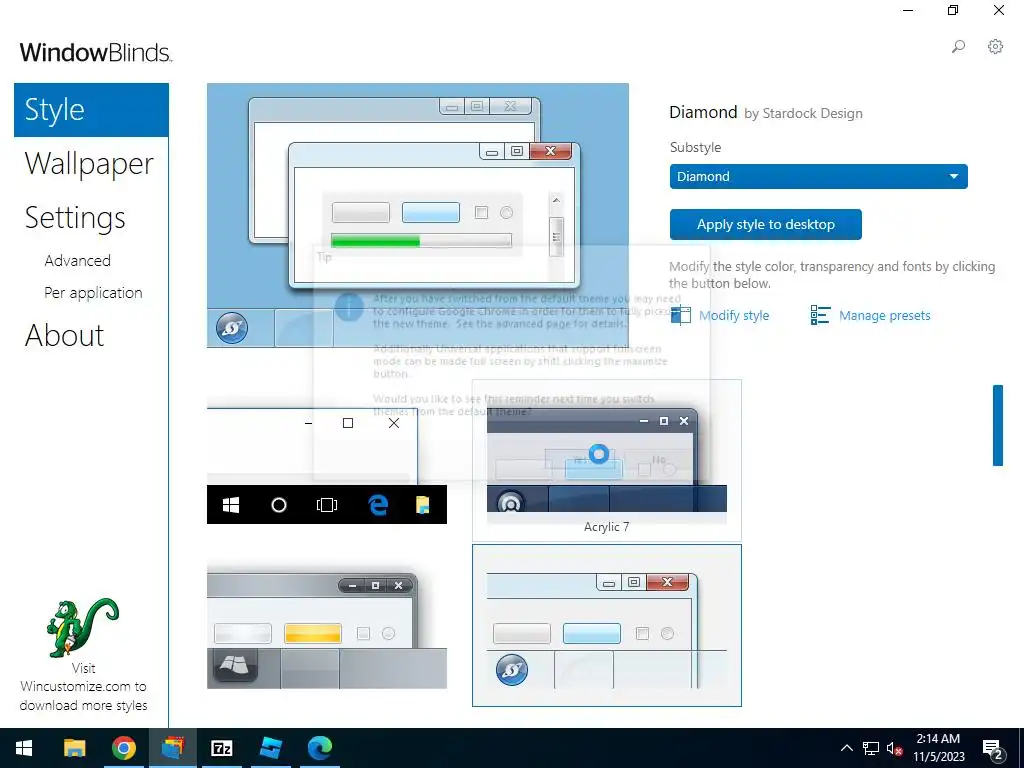
Task: Click the blue style list scrollbar
Action: (x=998, y=425)
